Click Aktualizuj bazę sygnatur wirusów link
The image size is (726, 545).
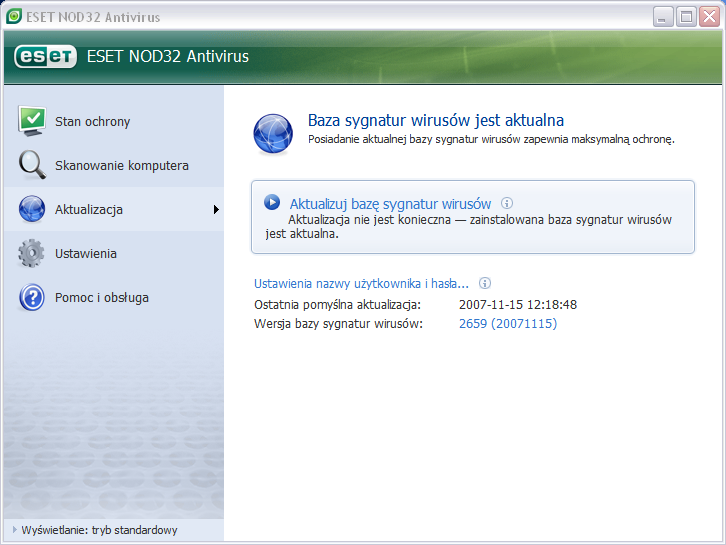click(390, 204)
